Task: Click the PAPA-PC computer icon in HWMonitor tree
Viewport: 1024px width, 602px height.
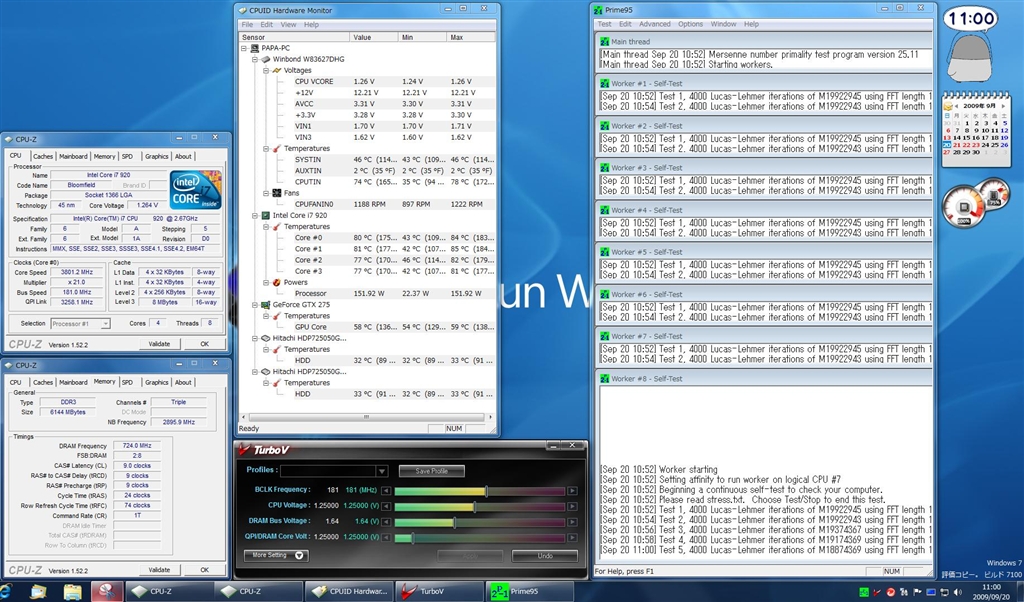Action: point(255,48)
